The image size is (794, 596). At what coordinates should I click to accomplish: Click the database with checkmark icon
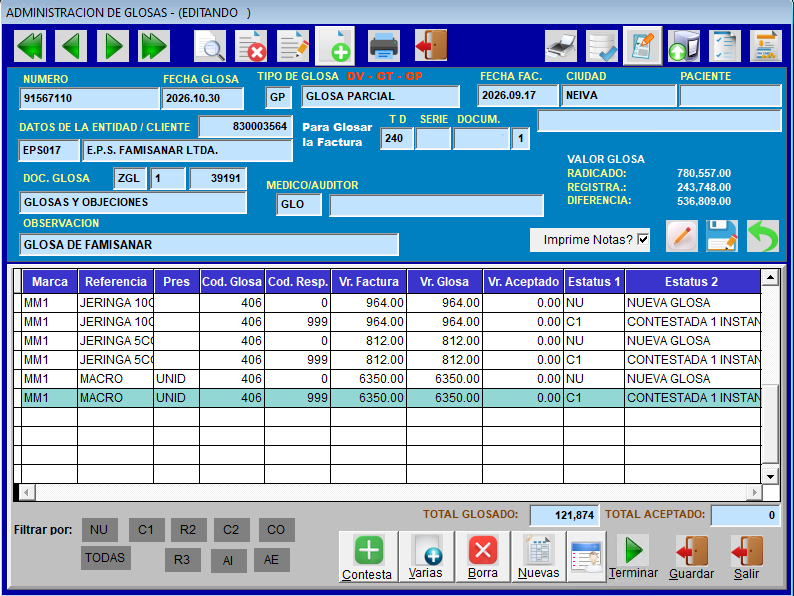click(602, 46)
